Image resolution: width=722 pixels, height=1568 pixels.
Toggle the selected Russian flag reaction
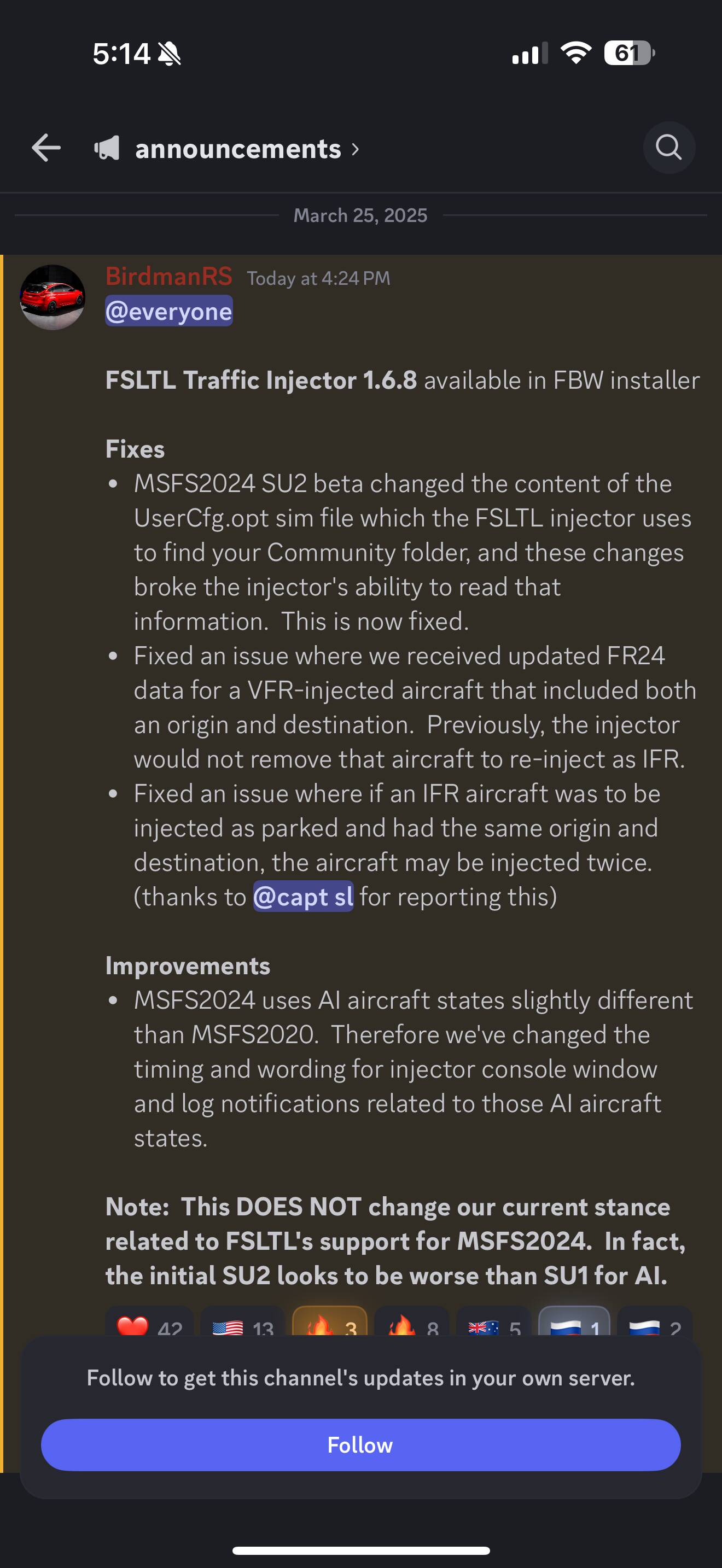pos(574,1322)
